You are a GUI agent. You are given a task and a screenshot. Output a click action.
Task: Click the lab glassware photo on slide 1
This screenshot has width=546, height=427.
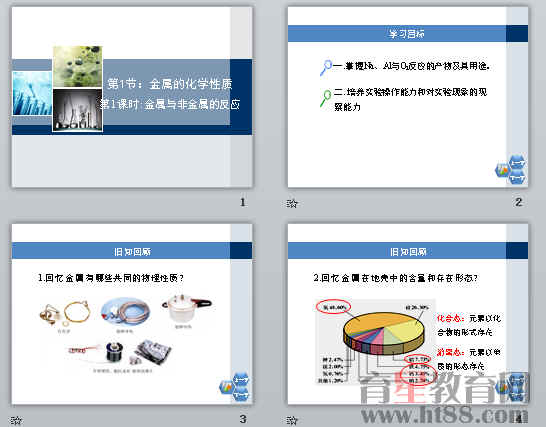[x=77, y=110]
